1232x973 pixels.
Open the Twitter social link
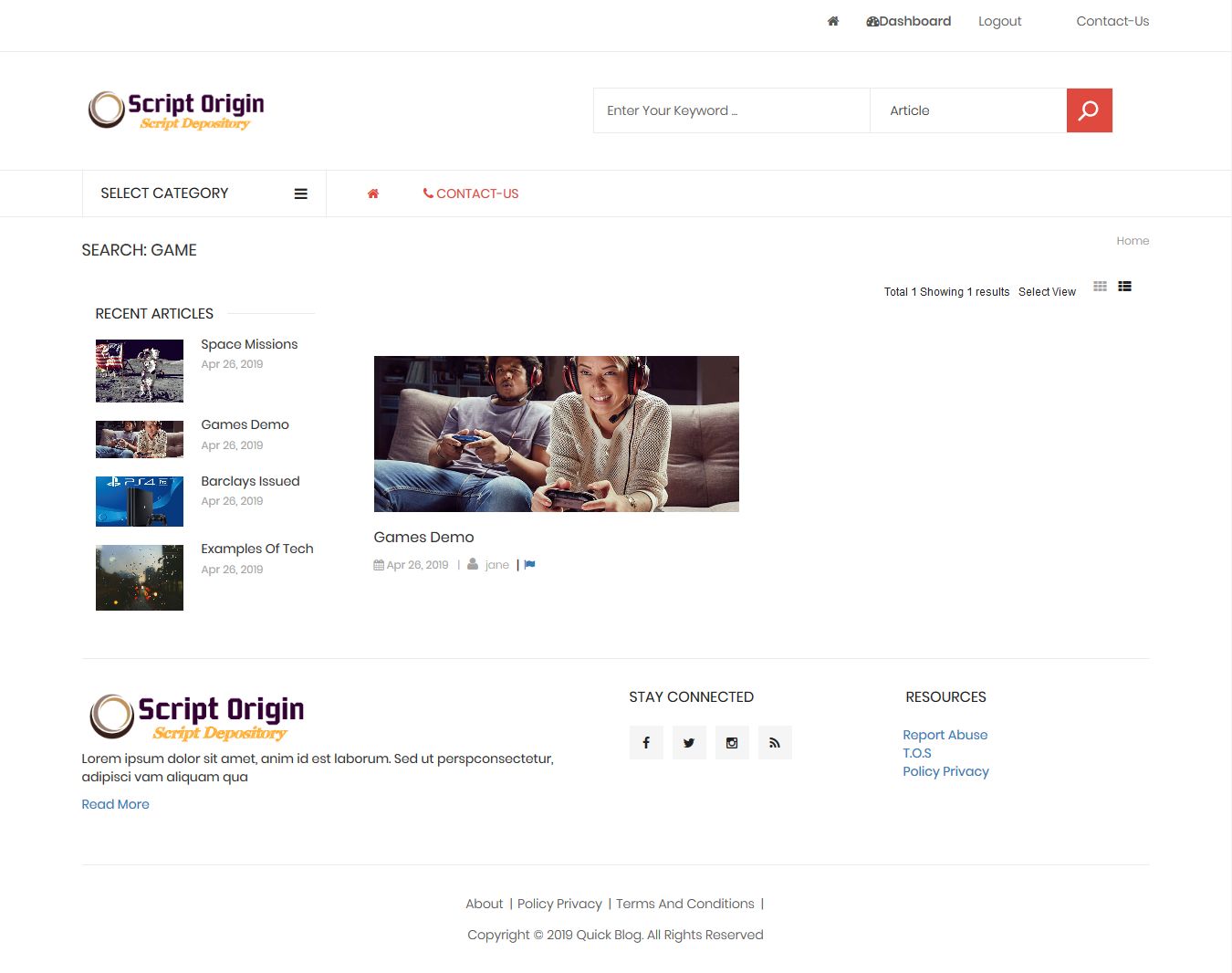point(689,743)
